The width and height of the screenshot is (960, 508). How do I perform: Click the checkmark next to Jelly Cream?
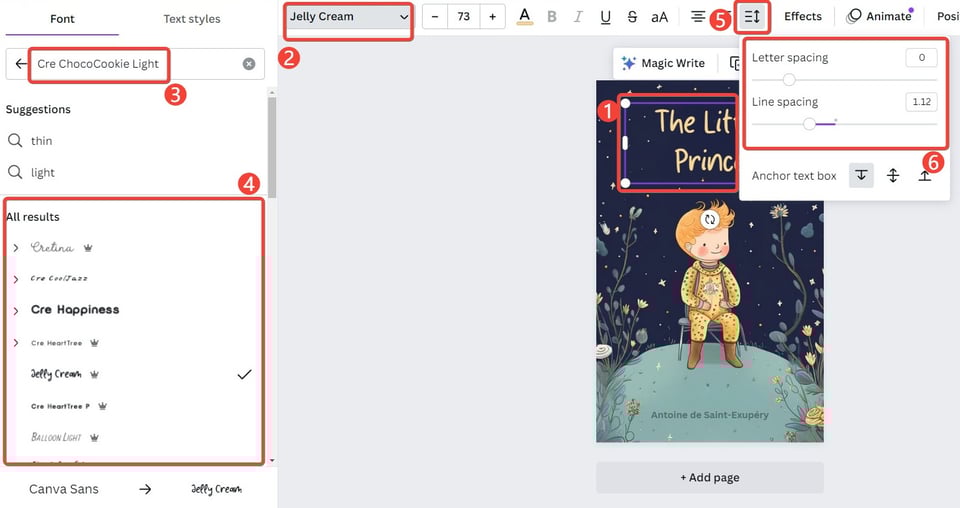pos(244,374)
